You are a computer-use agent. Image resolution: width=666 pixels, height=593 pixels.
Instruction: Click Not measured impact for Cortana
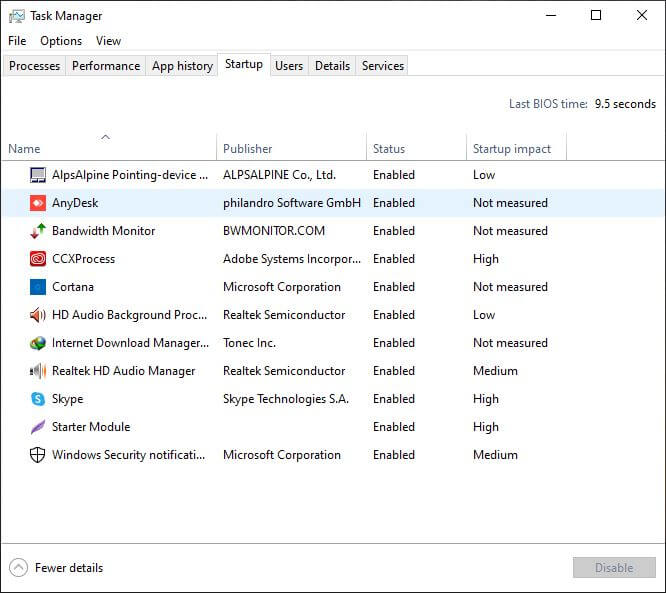[x=510, y=287]
